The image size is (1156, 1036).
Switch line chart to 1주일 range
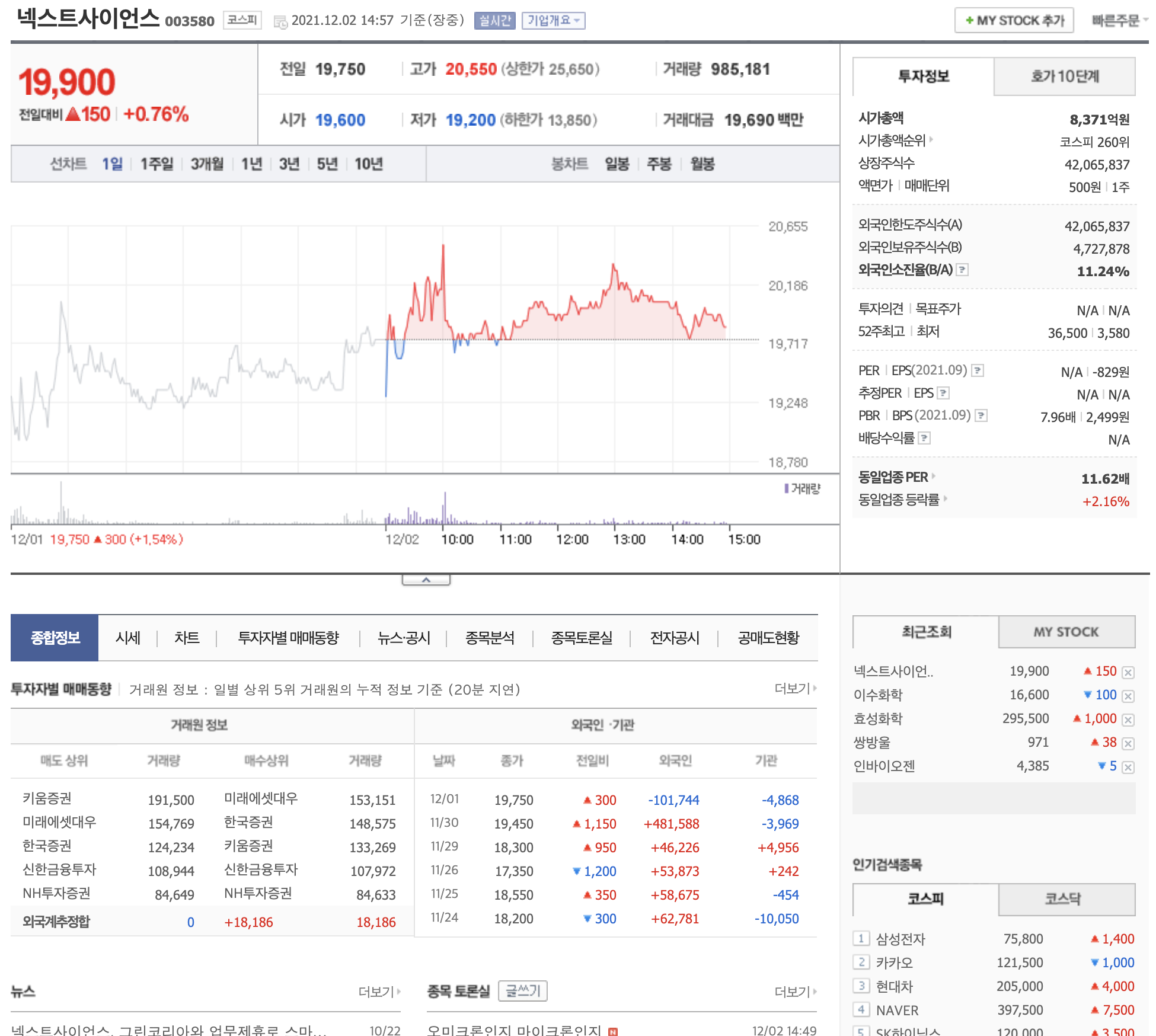coord(157,164)
